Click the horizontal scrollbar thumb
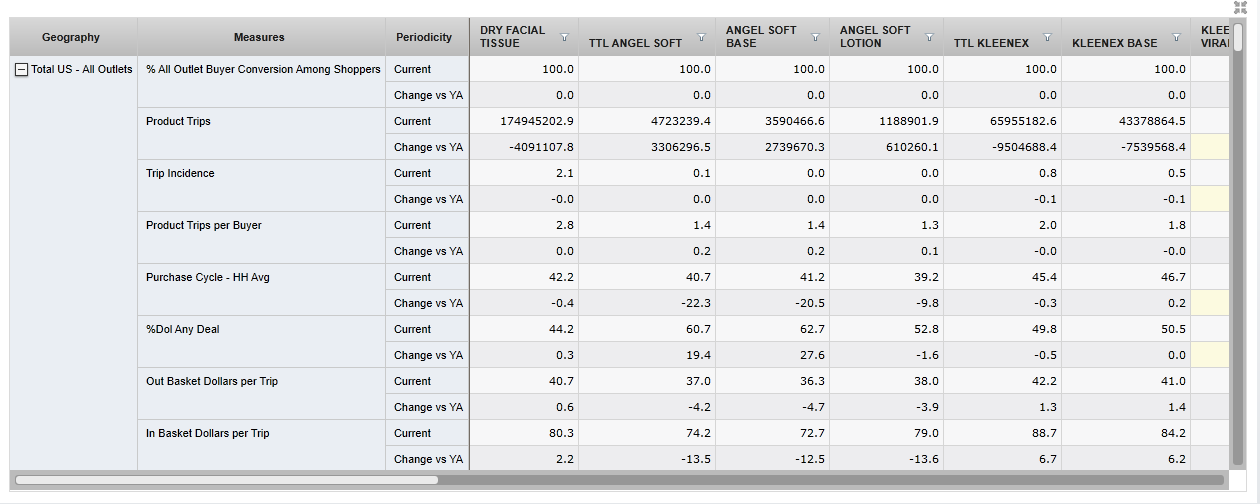Viewport: 1260px width, 504px height. point(226,480)
